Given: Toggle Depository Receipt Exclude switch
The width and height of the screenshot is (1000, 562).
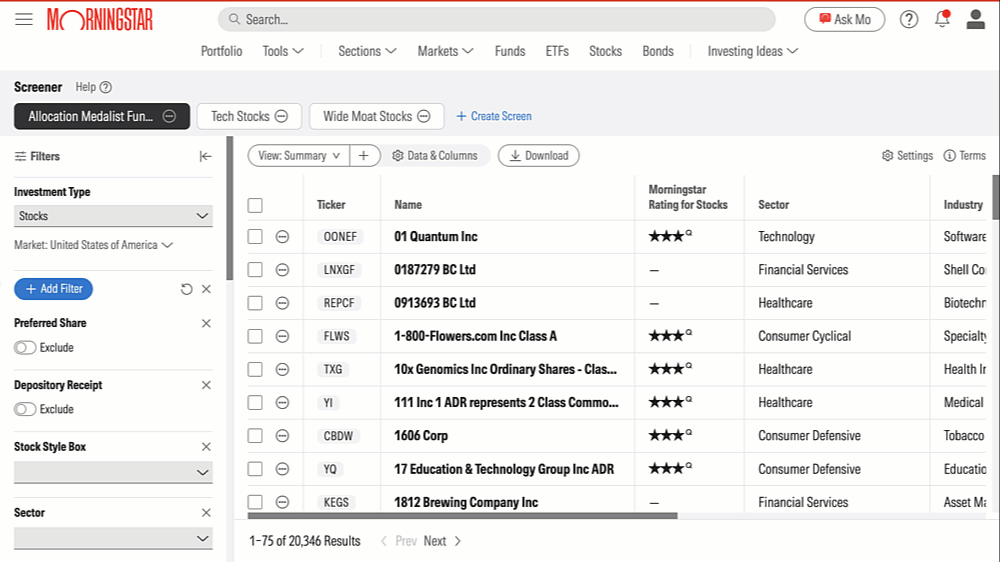Looking at the screenshot, I should tap(25, 409).
